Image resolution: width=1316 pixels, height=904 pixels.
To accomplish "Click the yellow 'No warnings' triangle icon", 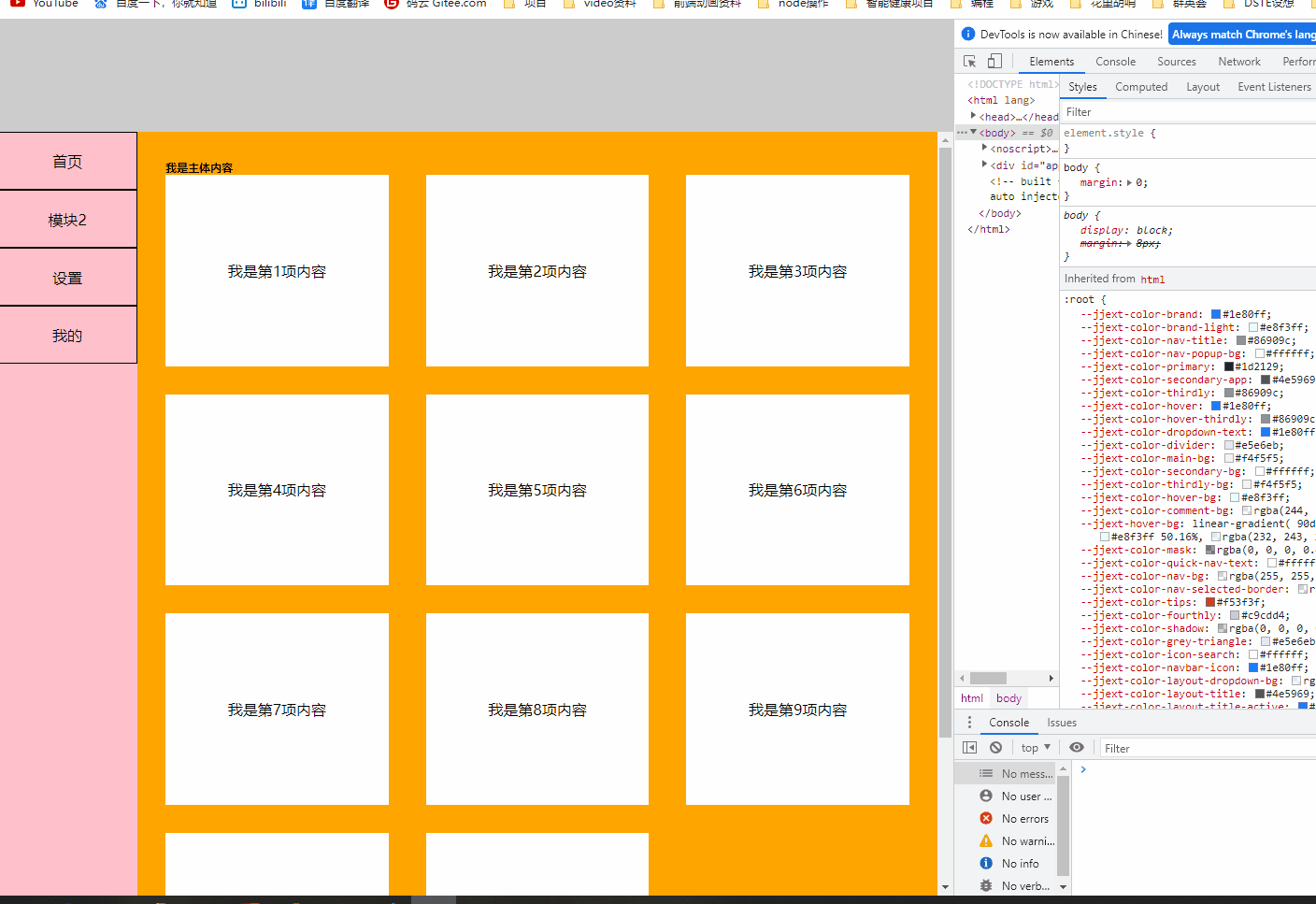I will tap(986, 840).
